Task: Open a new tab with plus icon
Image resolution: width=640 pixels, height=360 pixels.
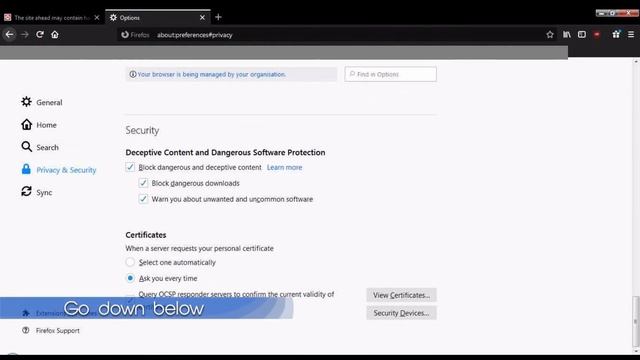Action: 218,17
